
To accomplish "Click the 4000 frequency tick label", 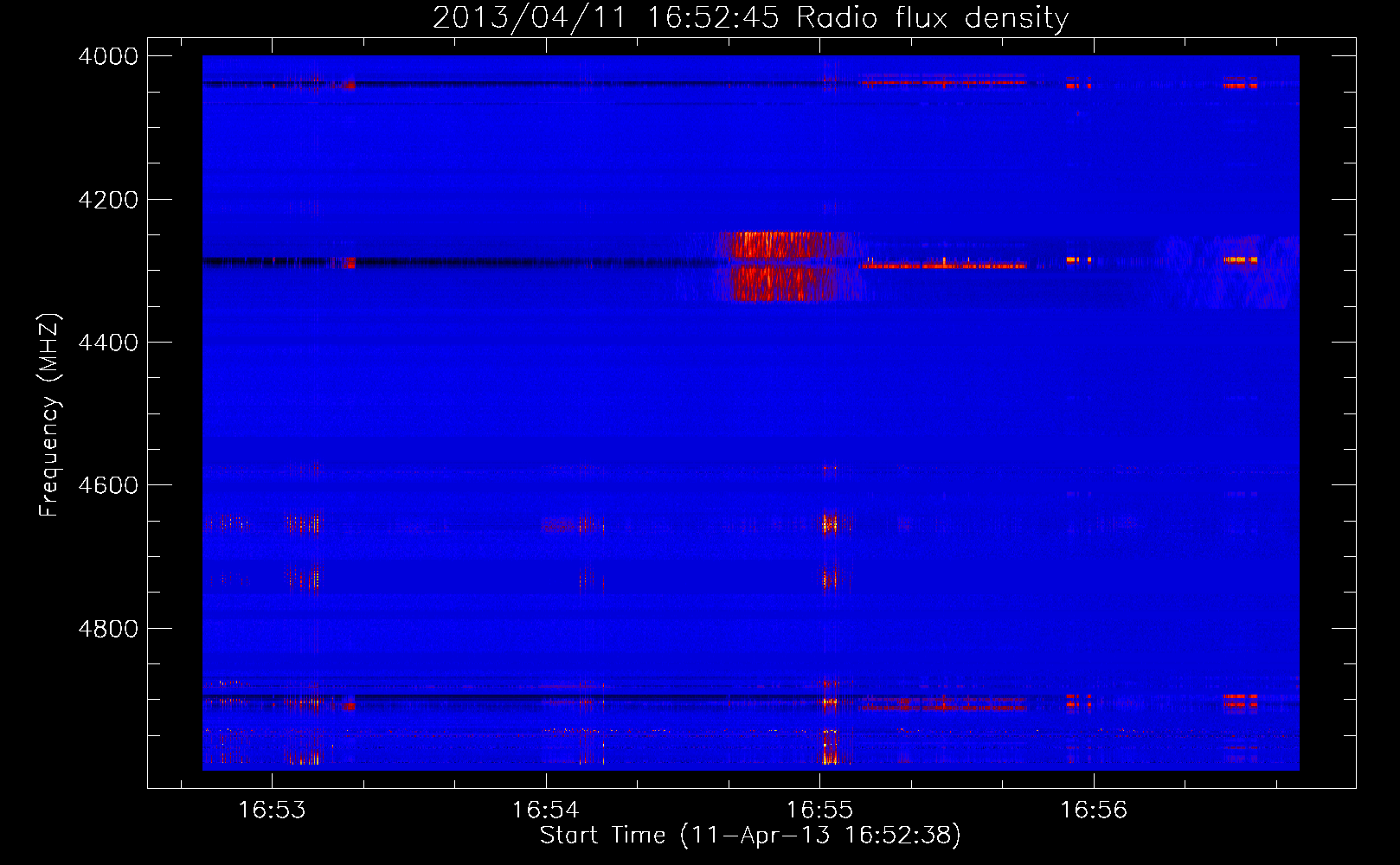I will click(x=108, y=56).
